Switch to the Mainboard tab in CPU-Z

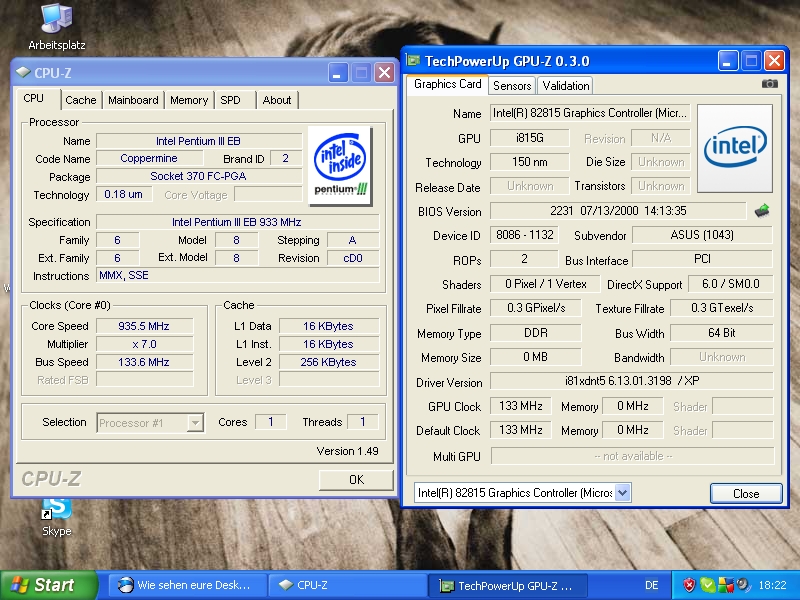point(133,100)
